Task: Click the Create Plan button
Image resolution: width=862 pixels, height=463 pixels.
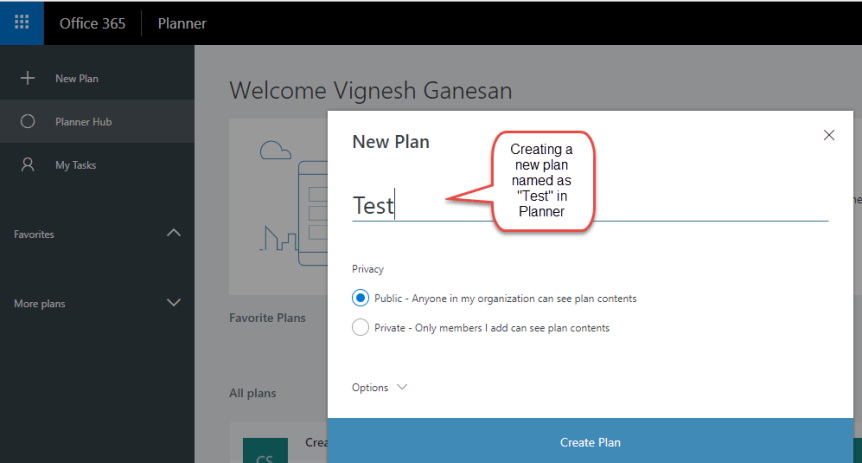Action: 590,442
